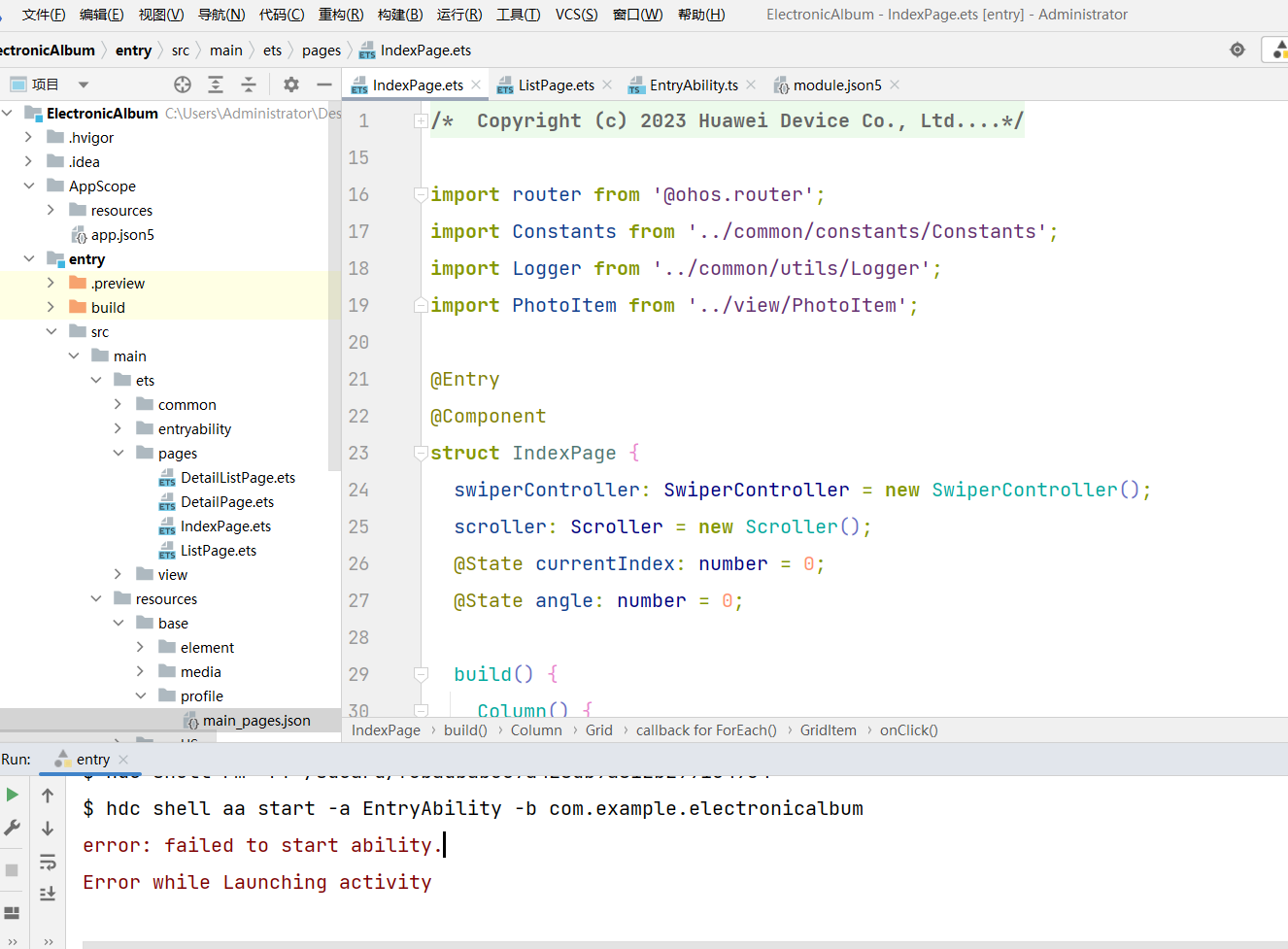Click the up arrow in Run console
Viewport: 1288px width, 949px height.
(x=48, y=796)
